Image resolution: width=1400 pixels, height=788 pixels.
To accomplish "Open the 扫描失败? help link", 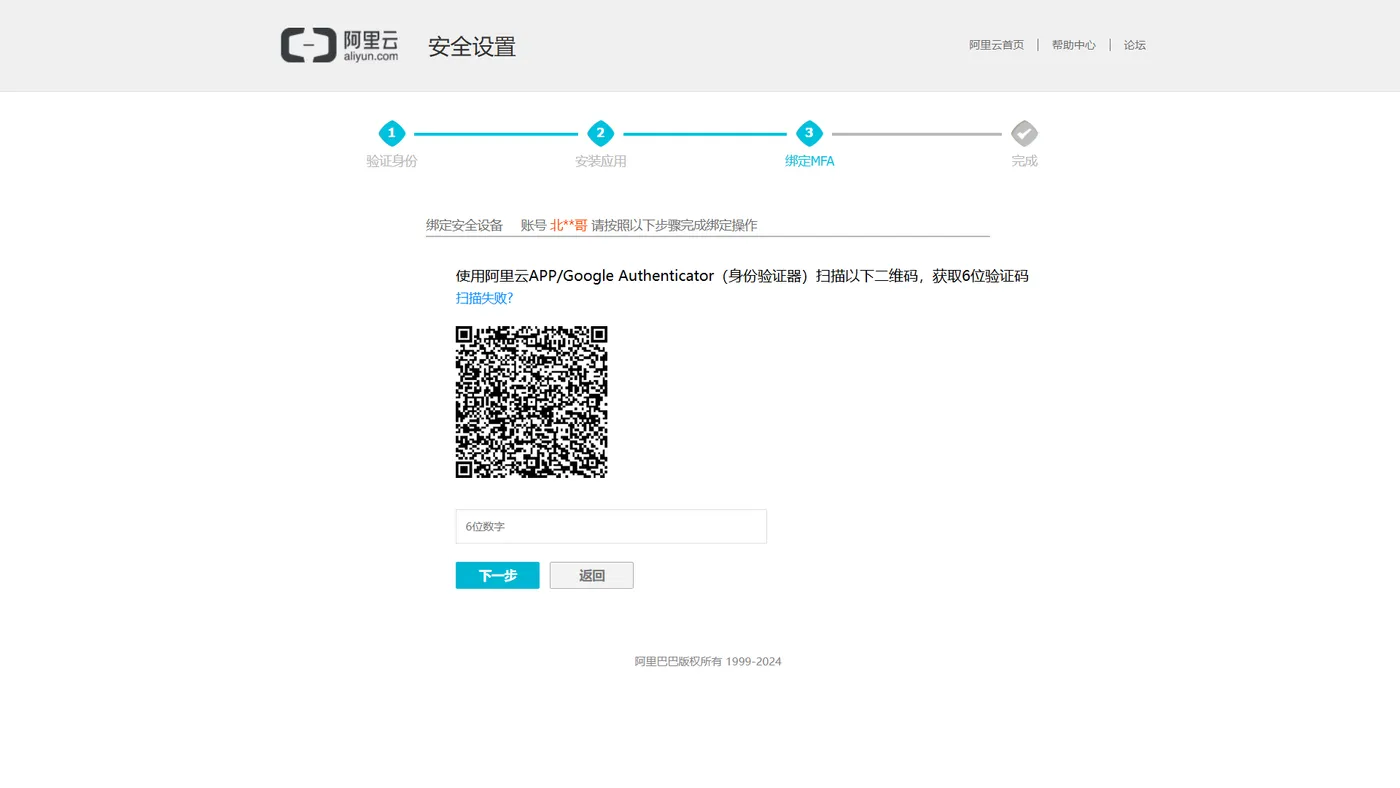I will pyautogui.click(x=484, y=298).
